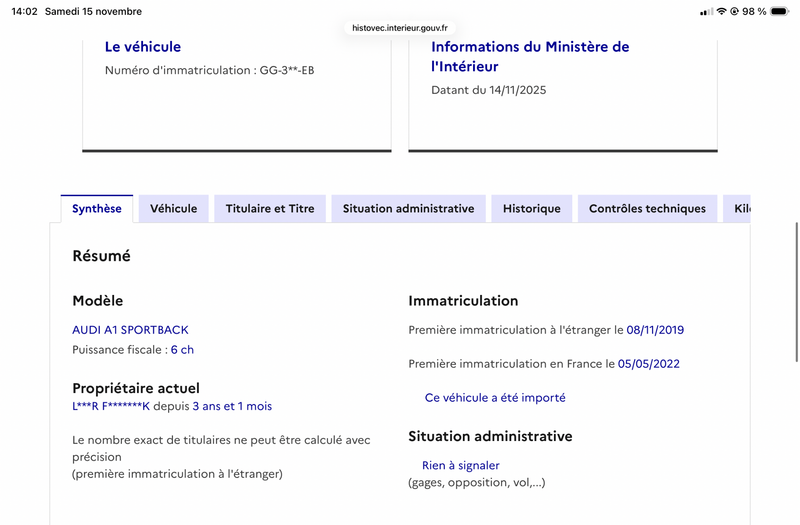Image resolution: width=800 pixels, height=525 pixels.
Task: Open the Situation administrative tab
Action: point(408,209)
